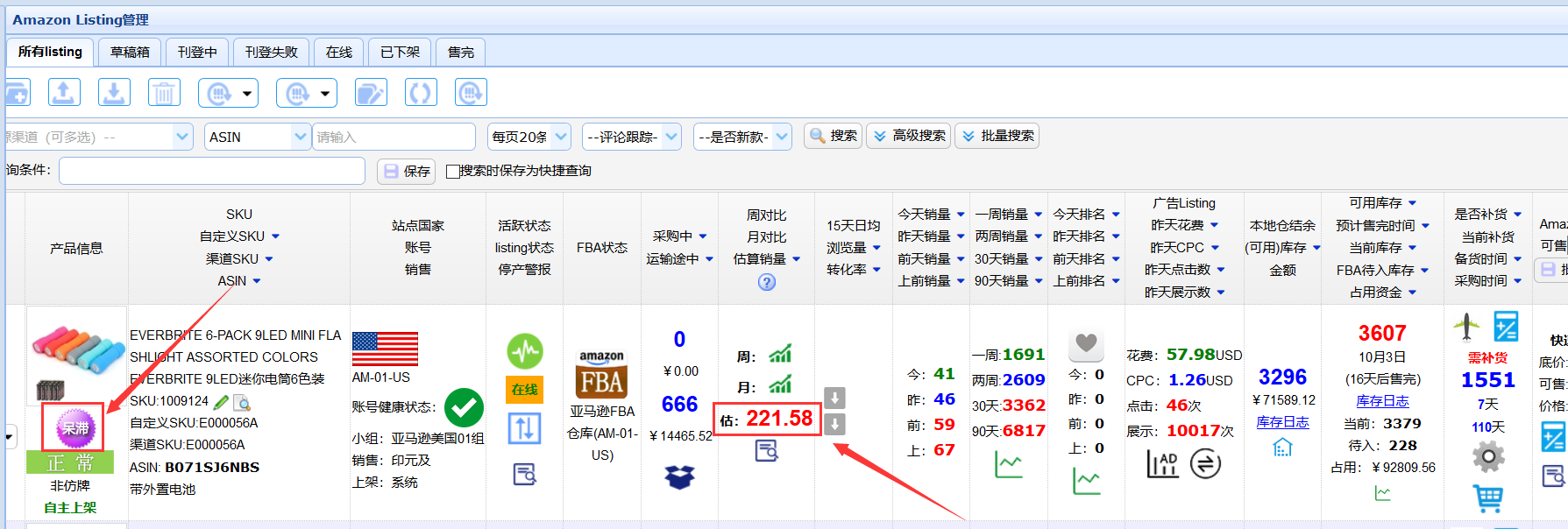Screen dimensions: 1568x529
Task: Click the 批量搜索 batch search button
Action: tap(997, 136)
